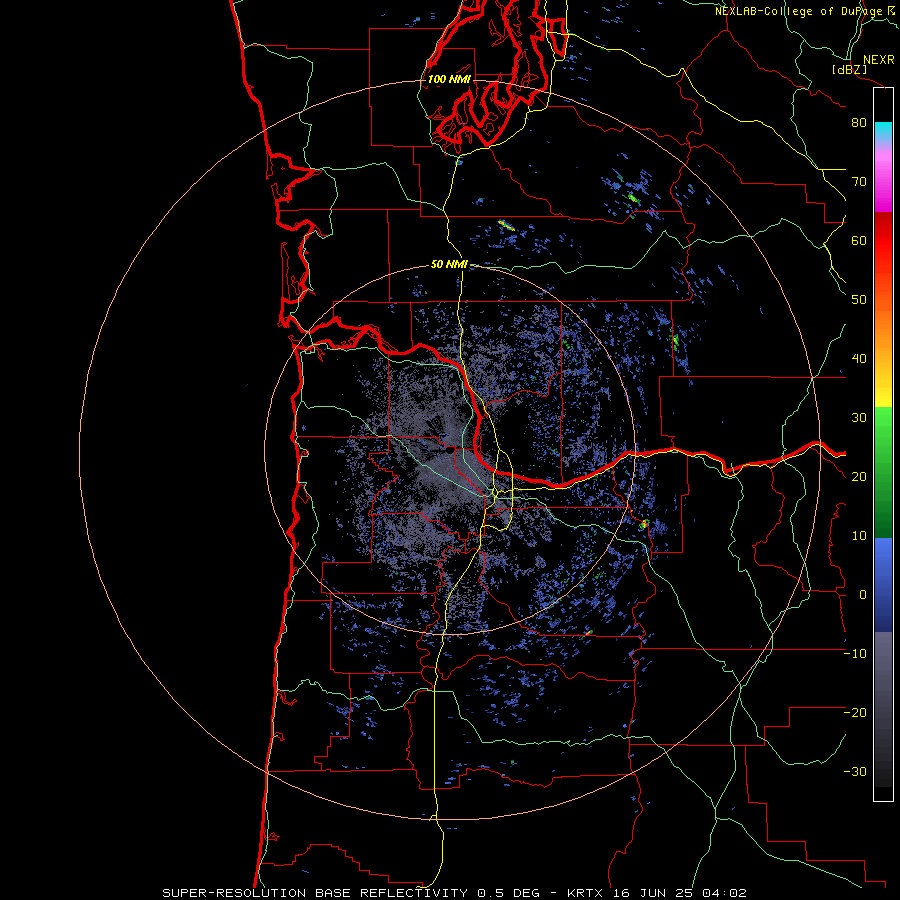Click the -10 value on reflectivity scale
900x900 pixels.
(855, 654)
